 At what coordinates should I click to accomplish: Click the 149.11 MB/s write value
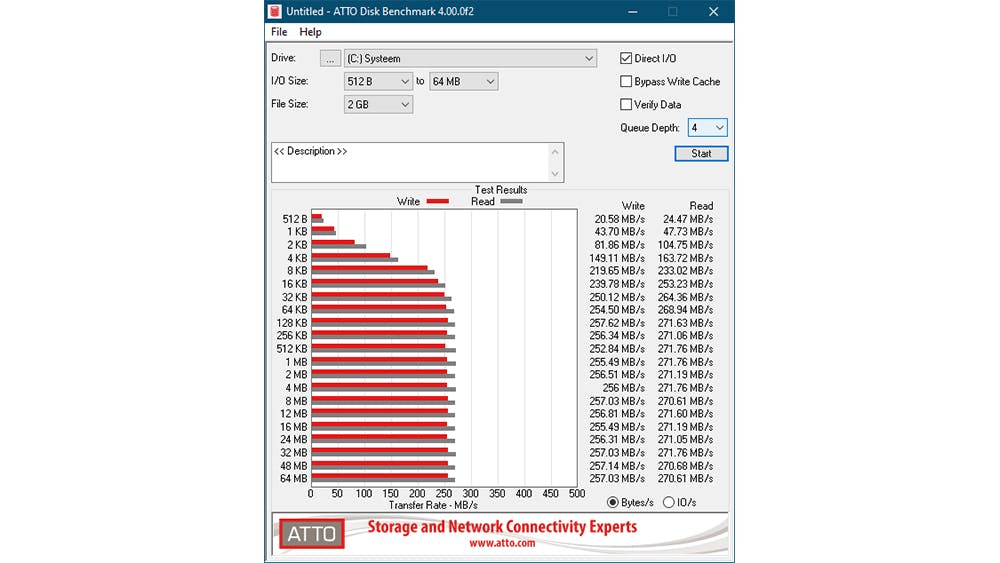point(617,258)
